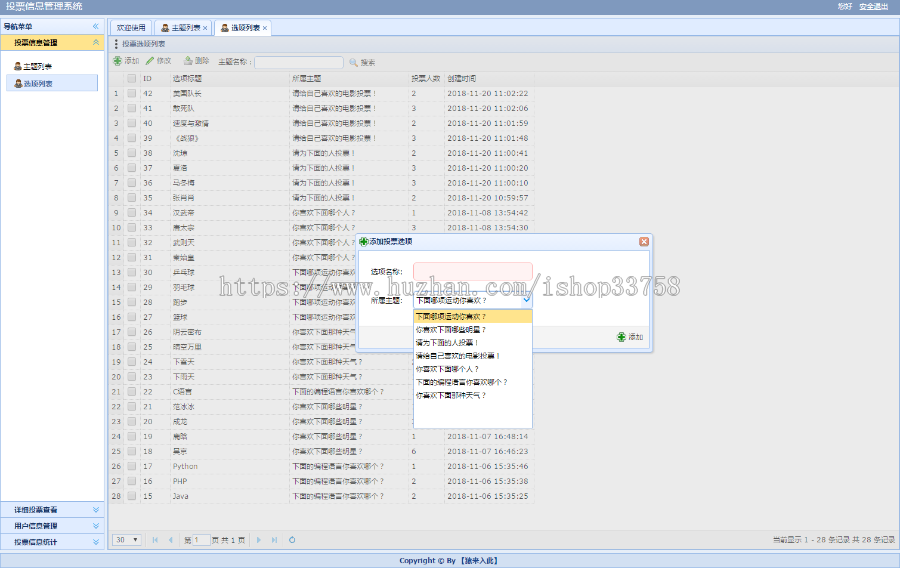
Task: Go to the last page
Action: pos(274,540)
